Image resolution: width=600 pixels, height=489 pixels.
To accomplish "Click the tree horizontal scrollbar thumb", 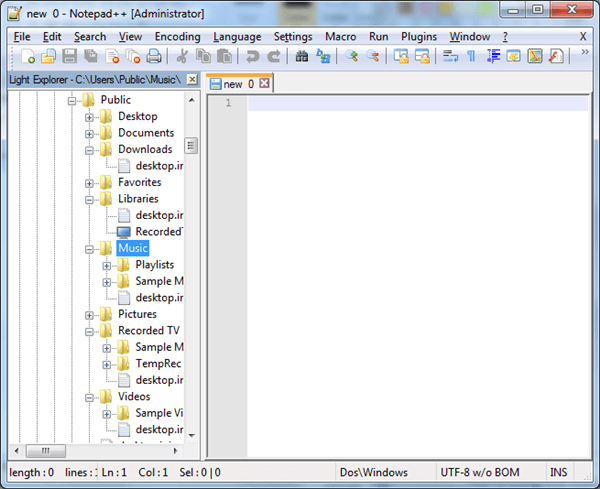I will (x=46, y=450).
